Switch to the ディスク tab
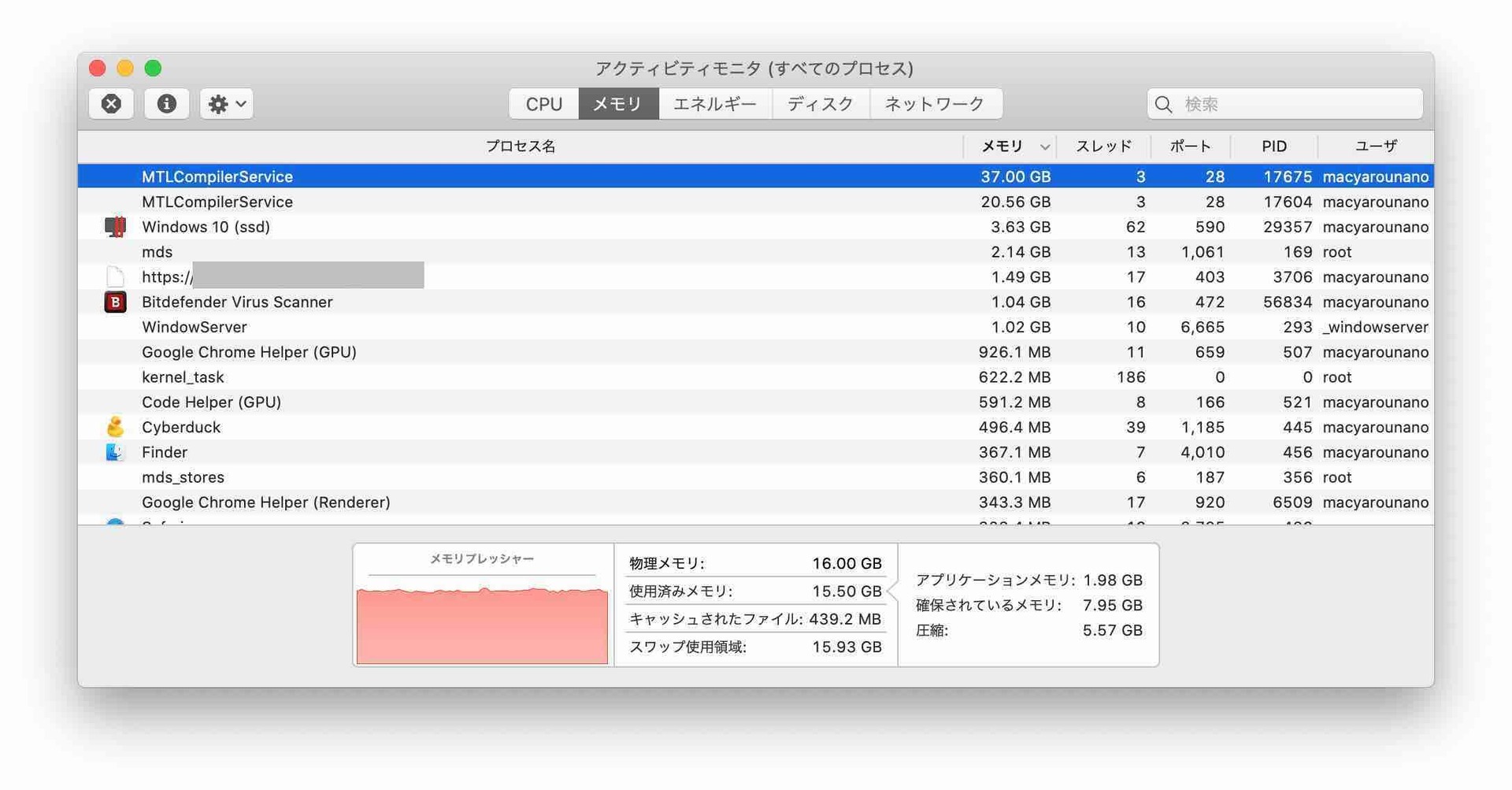 821,103
